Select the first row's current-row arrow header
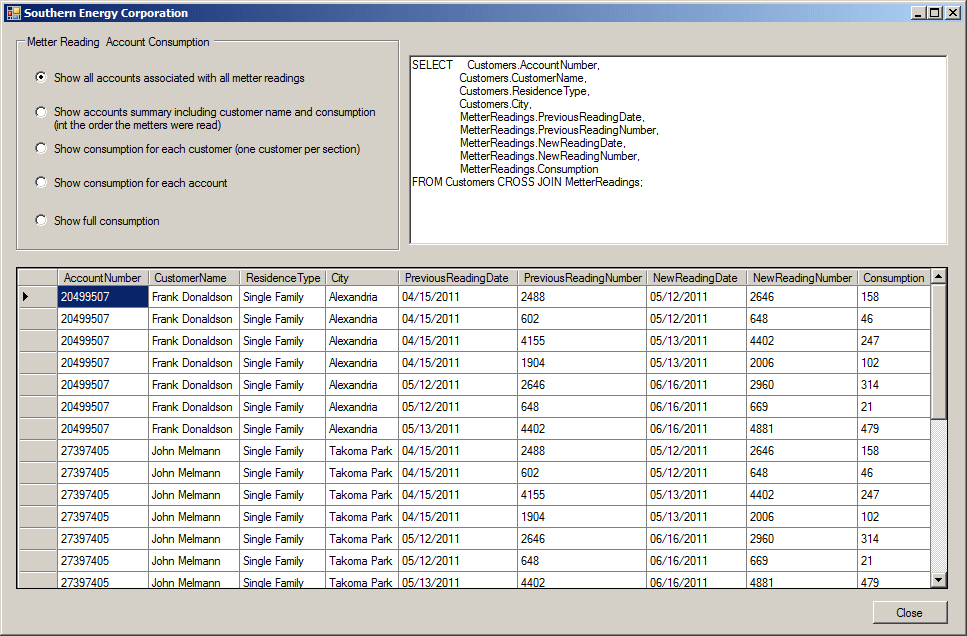Viewport: 967px width, 636px height. (x=38, y=297)
